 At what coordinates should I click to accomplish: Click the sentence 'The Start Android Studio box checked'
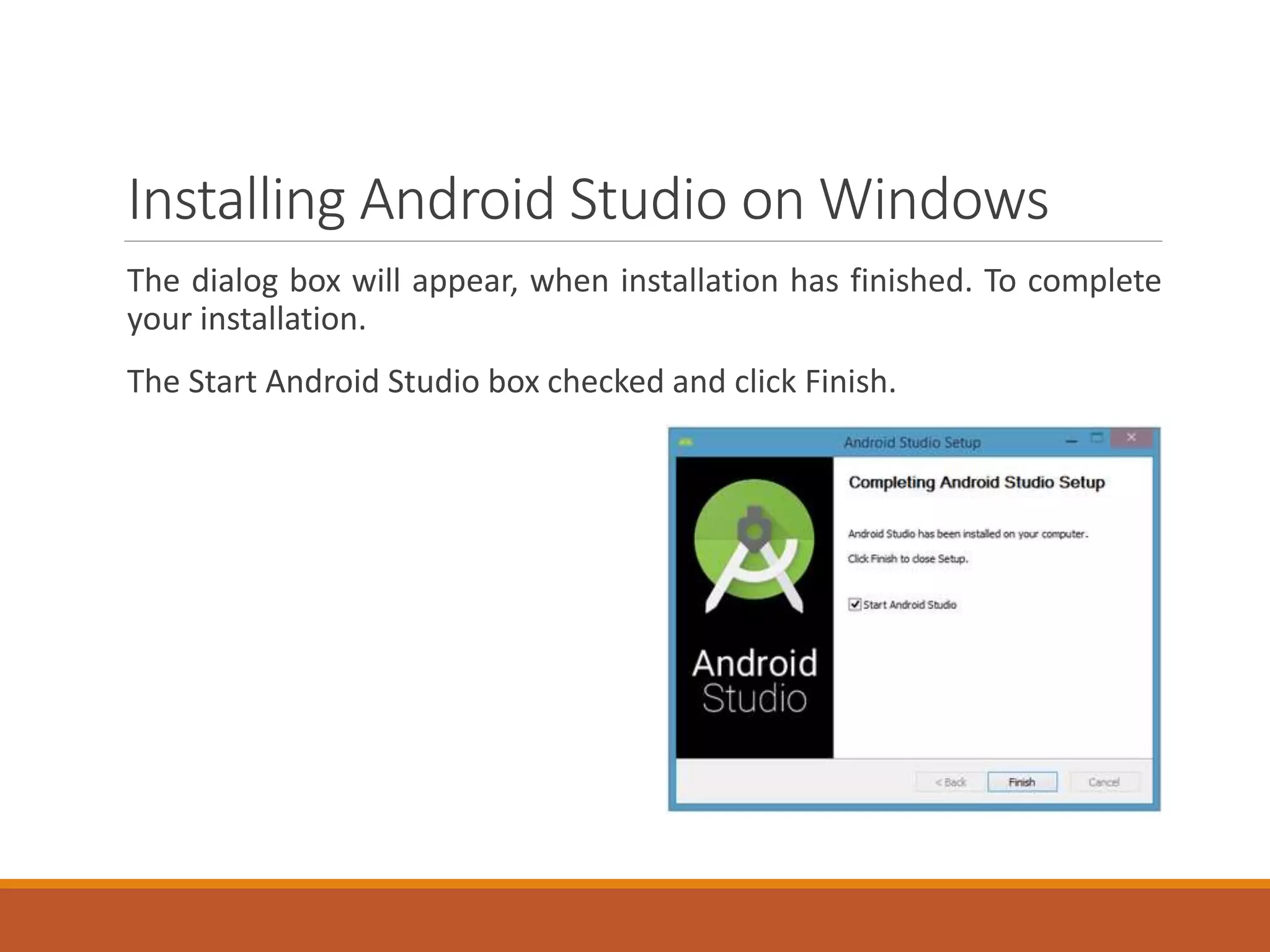pyautogui.click(x=512, y=381)
